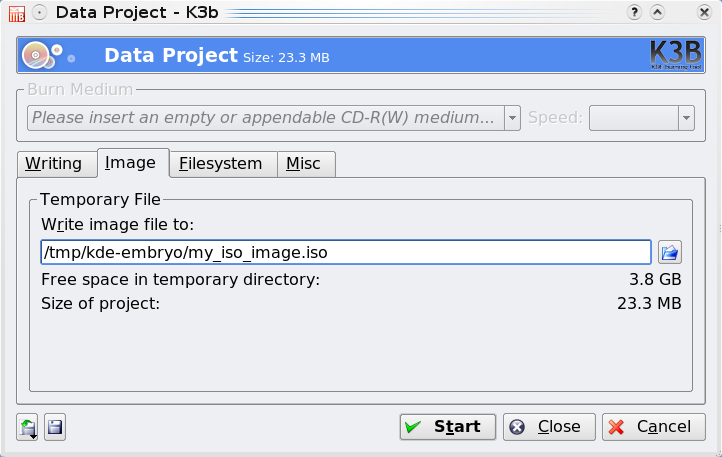
Task: Open the load saved settings menu button
Action: pyautogui.click(x=28, y=428)
